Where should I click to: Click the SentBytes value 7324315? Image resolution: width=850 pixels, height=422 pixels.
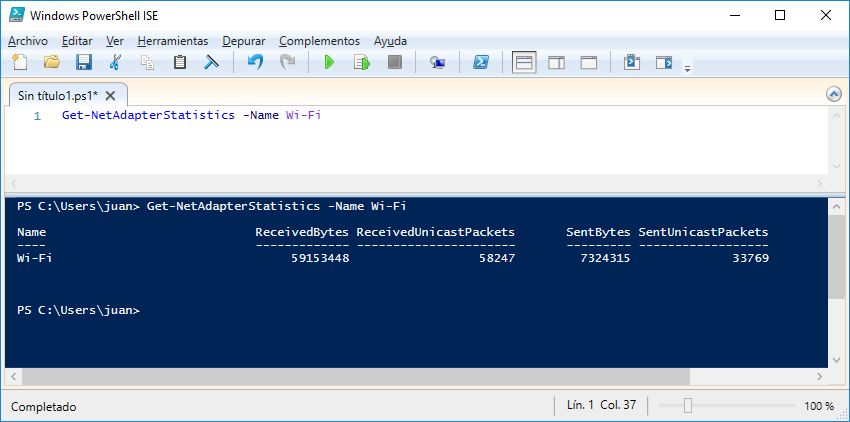tap(605, 258)
